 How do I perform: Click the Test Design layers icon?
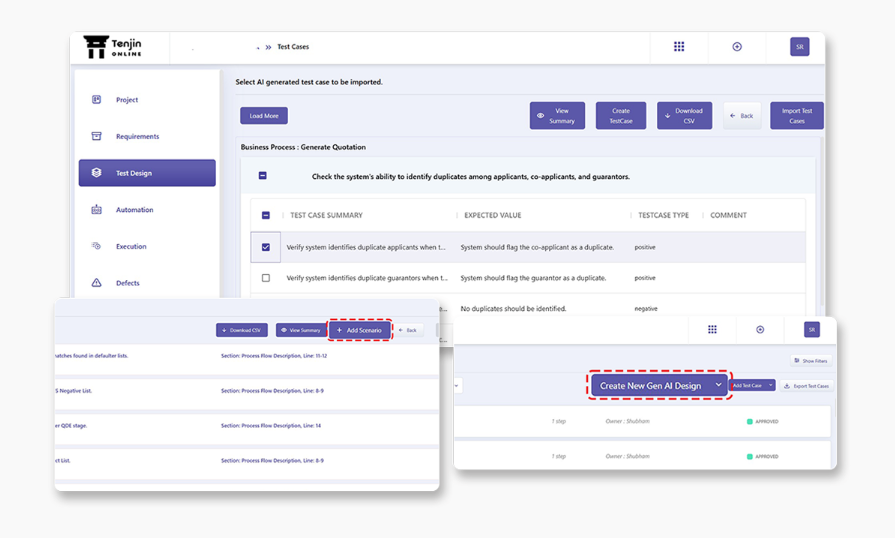(x=97, y=173)
